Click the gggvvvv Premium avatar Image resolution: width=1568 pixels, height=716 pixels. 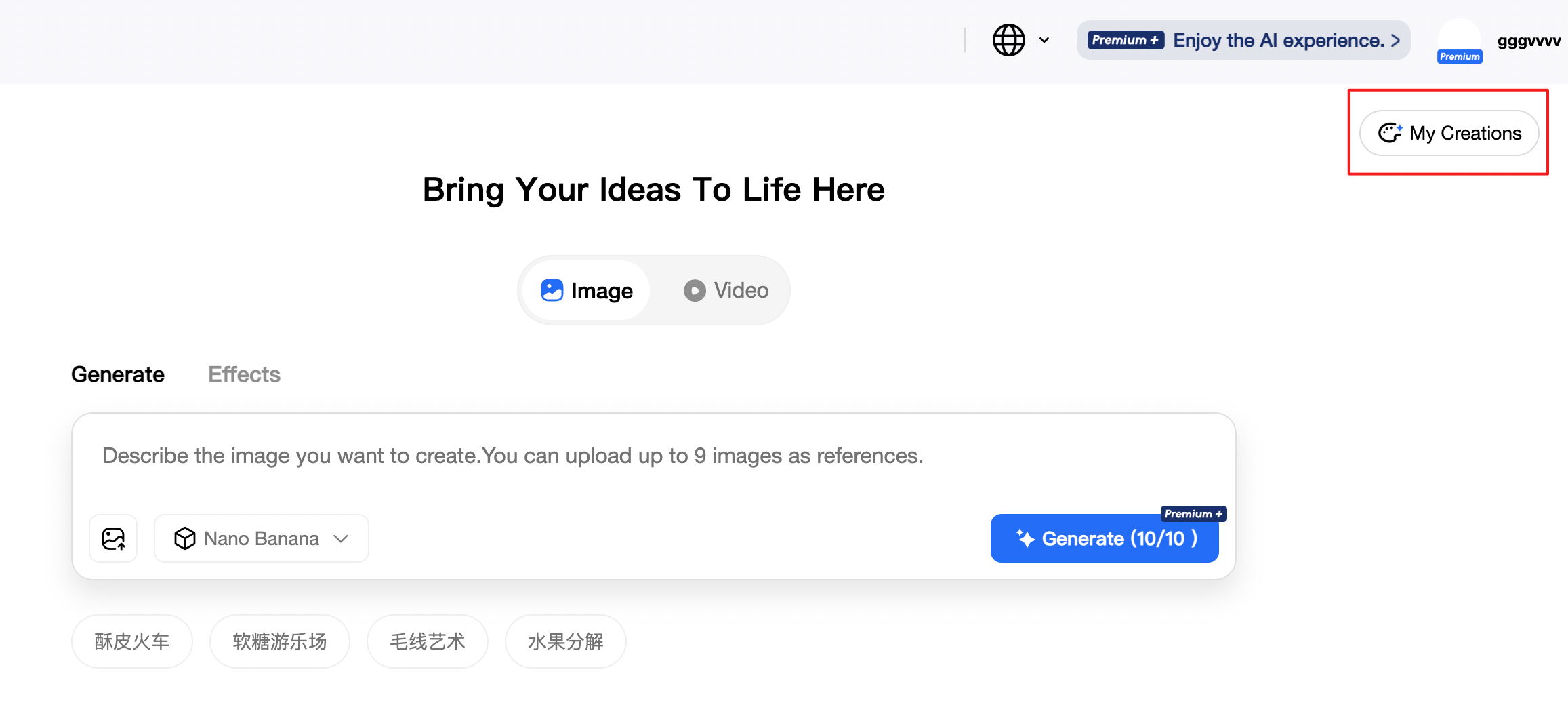tap(1460, 41)
